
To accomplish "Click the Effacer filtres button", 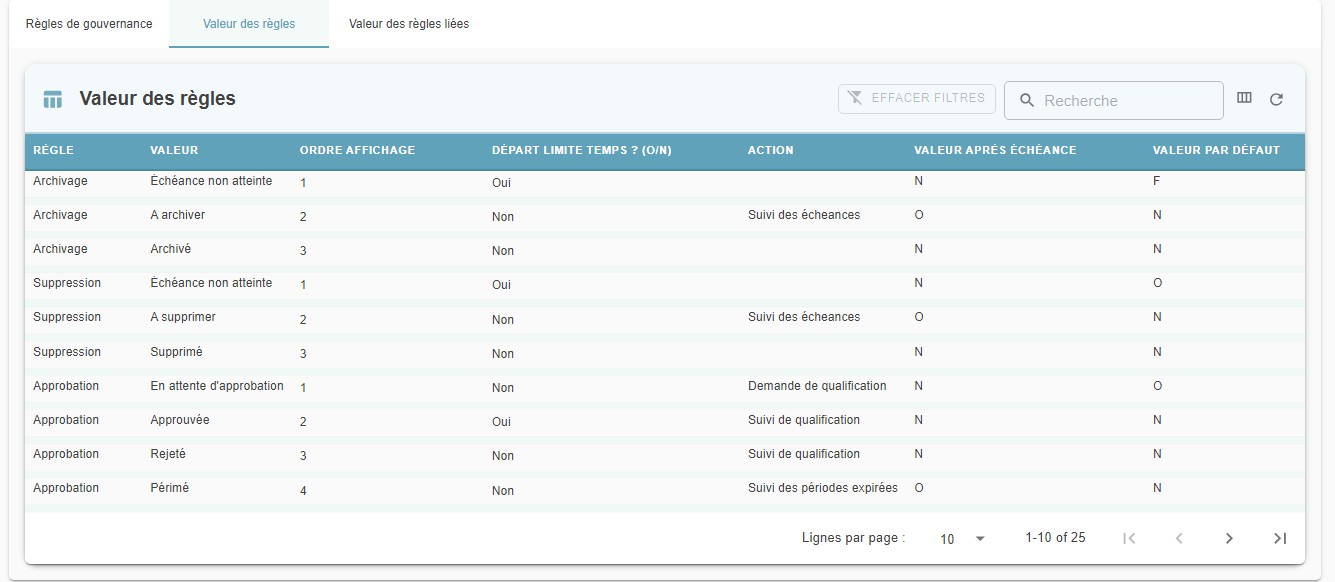I will (917, 98).
